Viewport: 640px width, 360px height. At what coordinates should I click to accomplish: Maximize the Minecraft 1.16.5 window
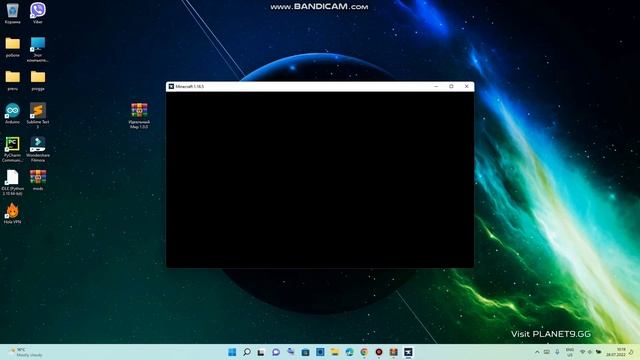pyautogui.click(x=451, y=87)
